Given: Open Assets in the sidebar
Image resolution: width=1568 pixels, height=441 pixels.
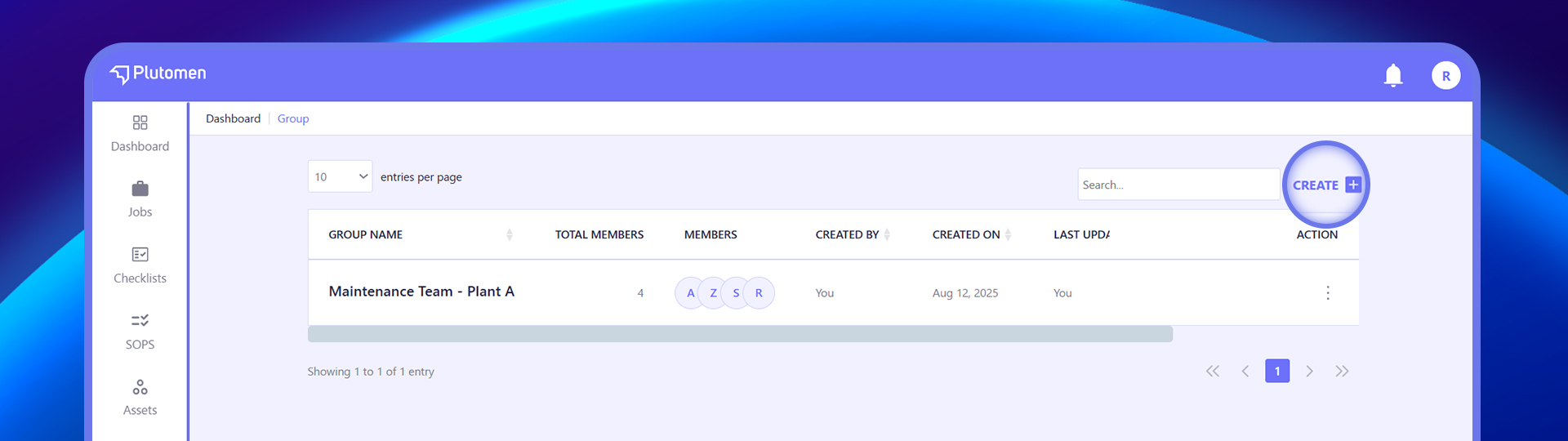Looking at the screenshot, I should [x=140, y=398].
